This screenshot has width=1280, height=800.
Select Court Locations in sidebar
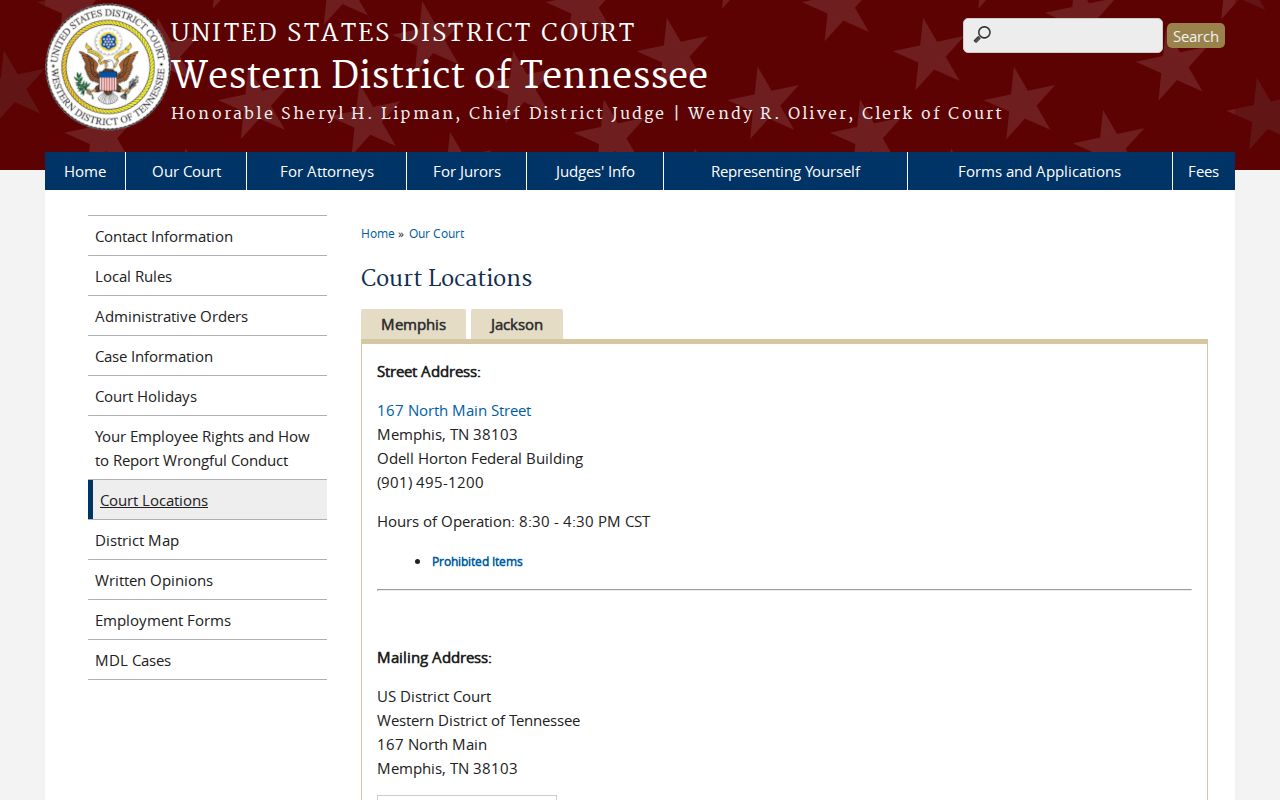pyautogui.click(x=207, y=500)
